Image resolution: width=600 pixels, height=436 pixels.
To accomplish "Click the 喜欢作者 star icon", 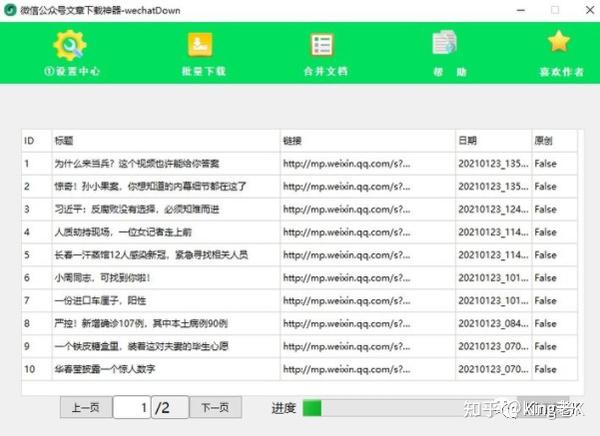I will 559,41.
